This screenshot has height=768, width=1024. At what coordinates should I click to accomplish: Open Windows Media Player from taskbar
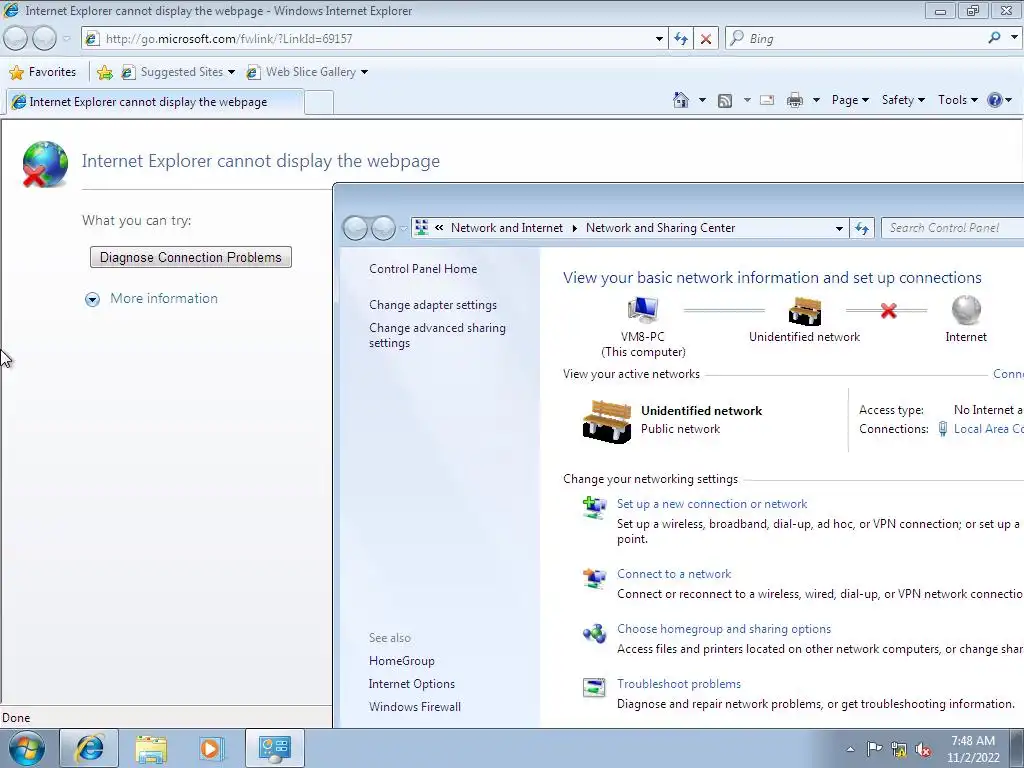coord(211,748)
